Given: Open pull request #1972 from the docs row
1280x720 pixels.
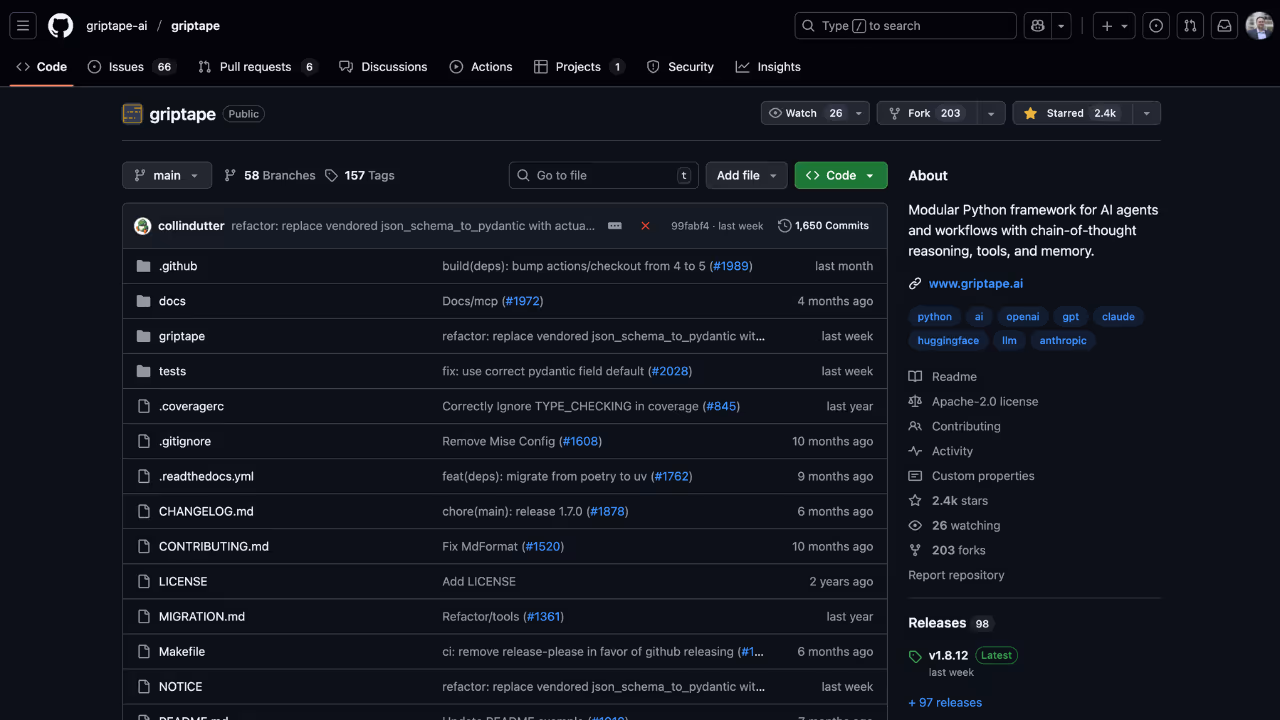Looking at the screenshot, I should click(522, 300).
